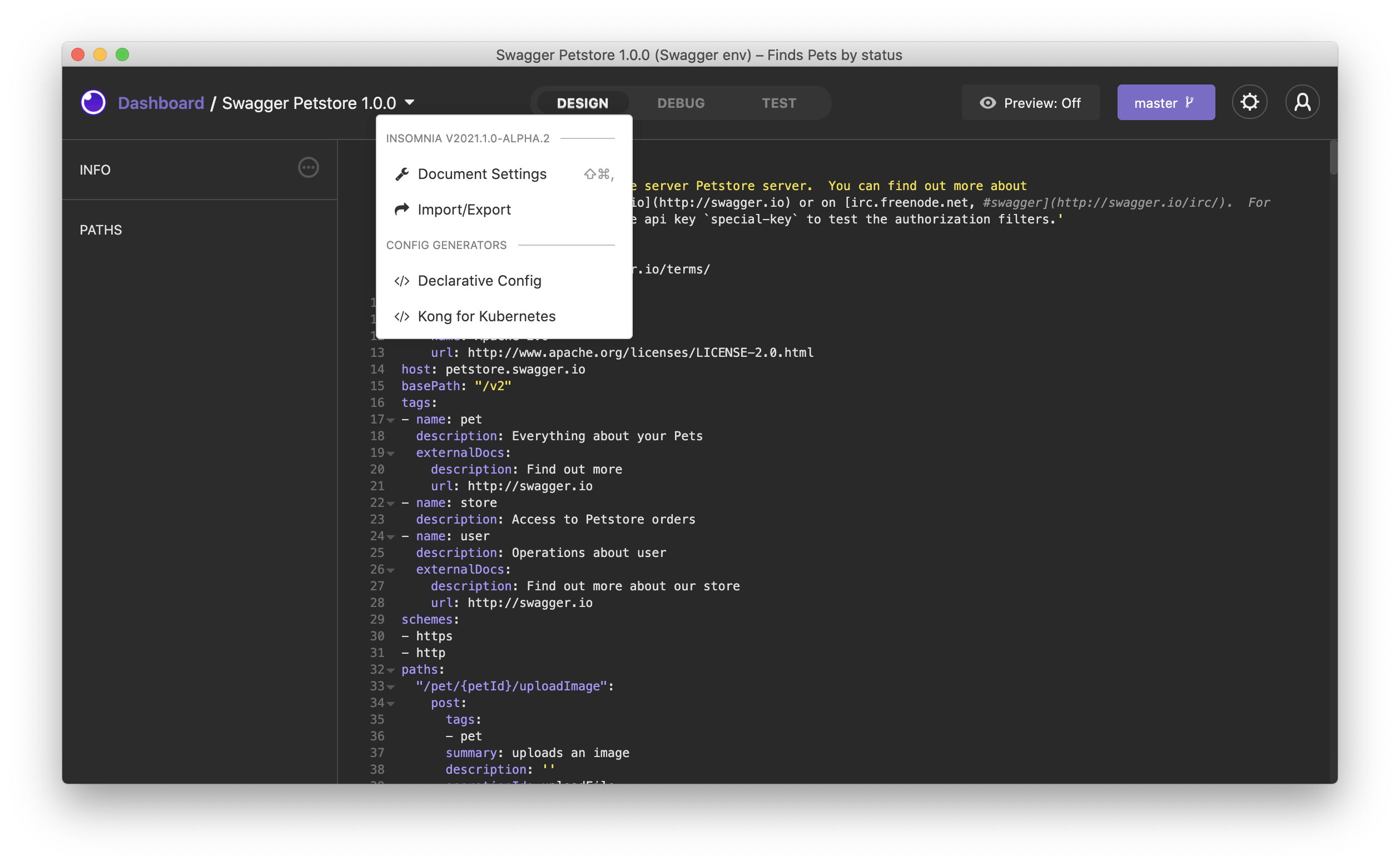Click the Apache license URL text
Screen dimensions: 1400x866
(x=641, y=353)
